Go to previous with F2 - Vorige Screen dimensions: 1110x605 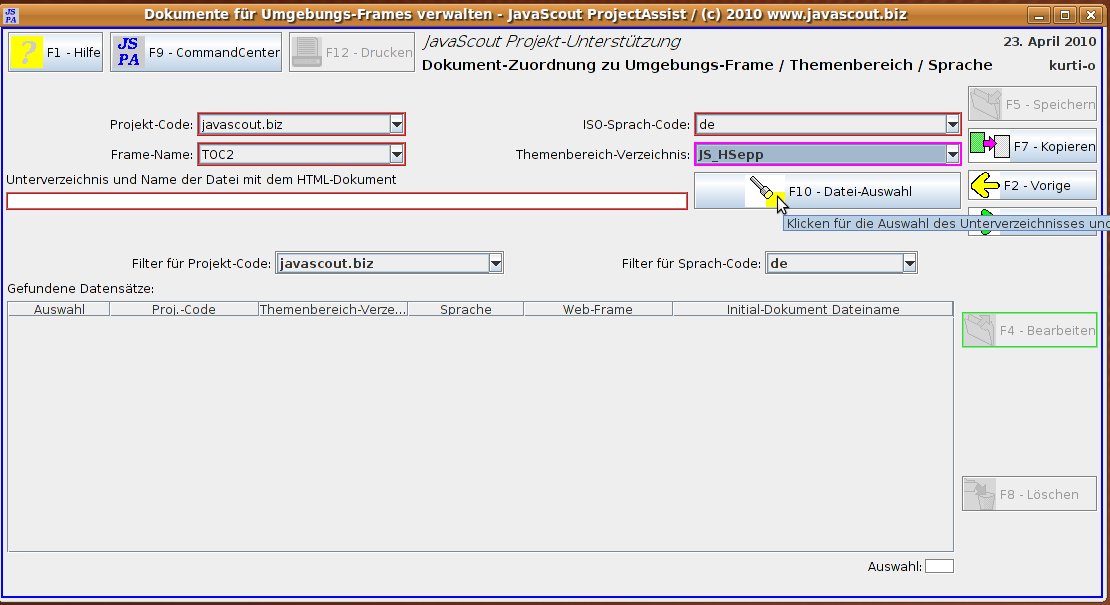click(1032, 185)
